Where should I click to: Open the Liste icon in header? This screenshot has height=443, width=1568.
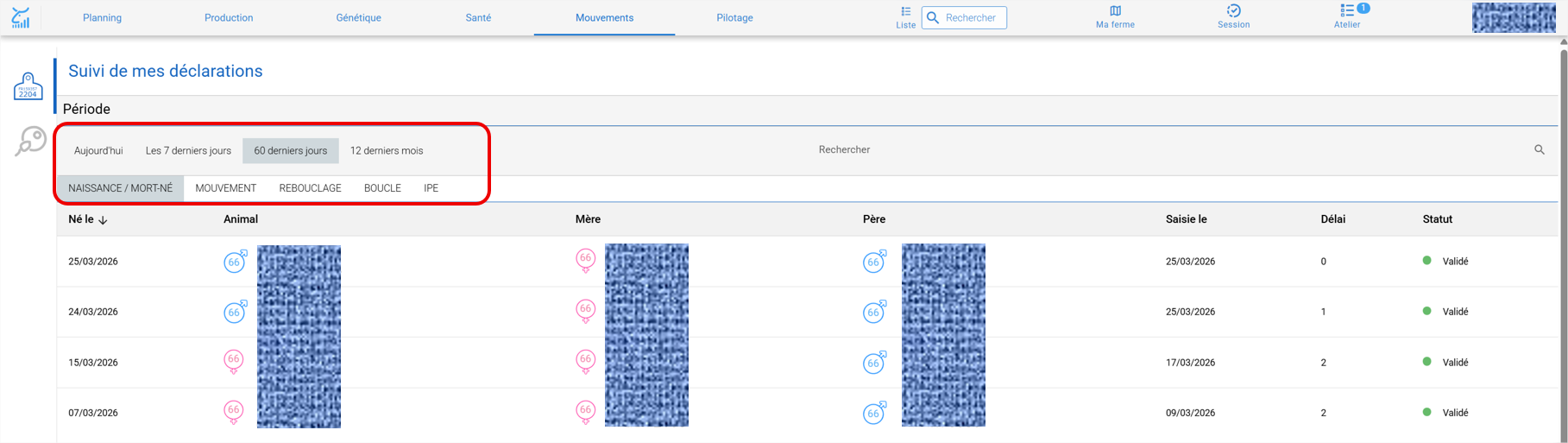point(905,11)
